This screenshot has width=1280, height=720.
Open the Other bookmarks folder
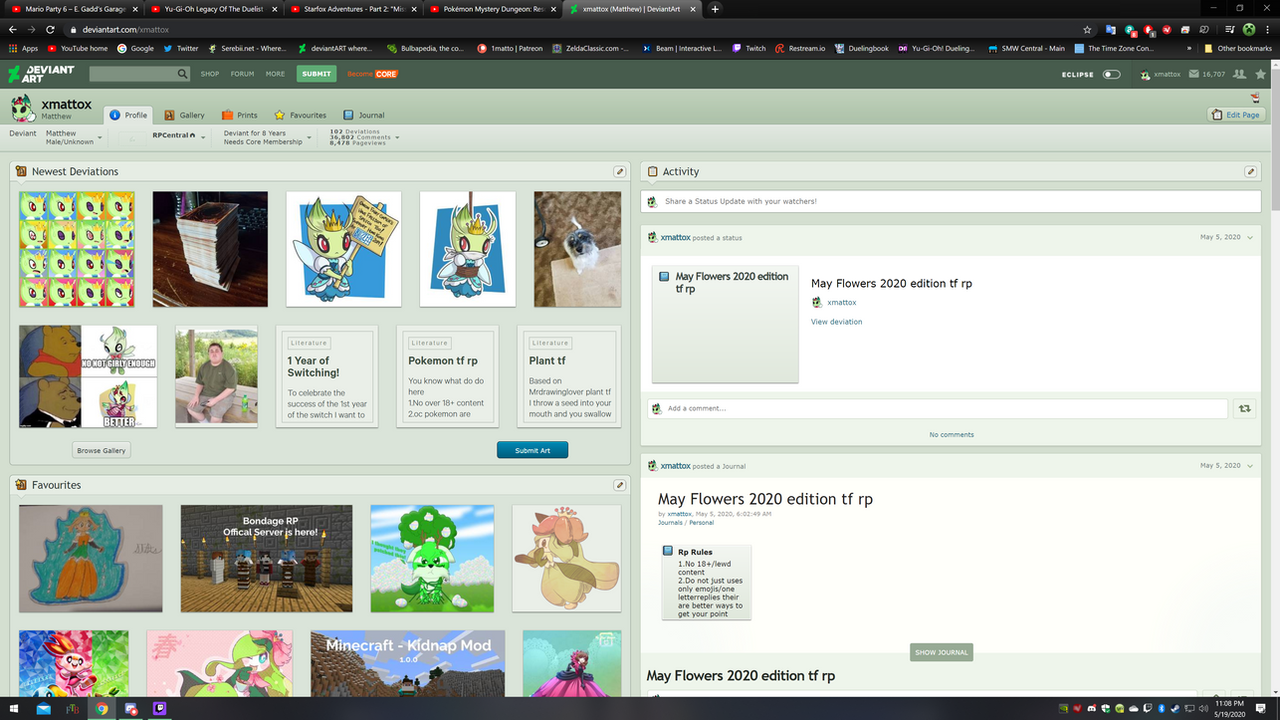click(1237, 48)
